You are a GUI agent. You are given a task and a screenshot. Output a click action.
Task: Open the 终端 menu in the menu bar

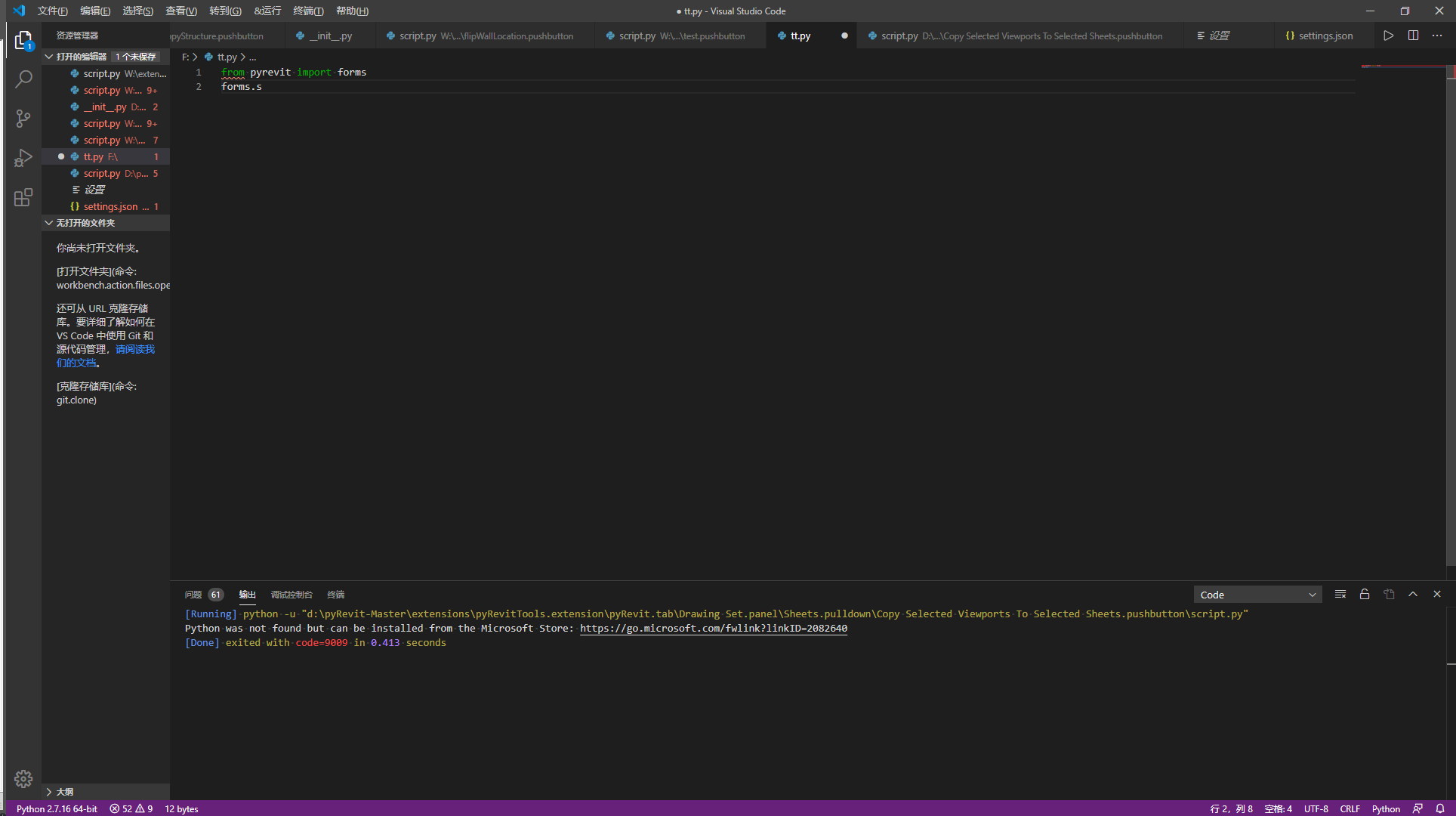(x=307, y=11)
